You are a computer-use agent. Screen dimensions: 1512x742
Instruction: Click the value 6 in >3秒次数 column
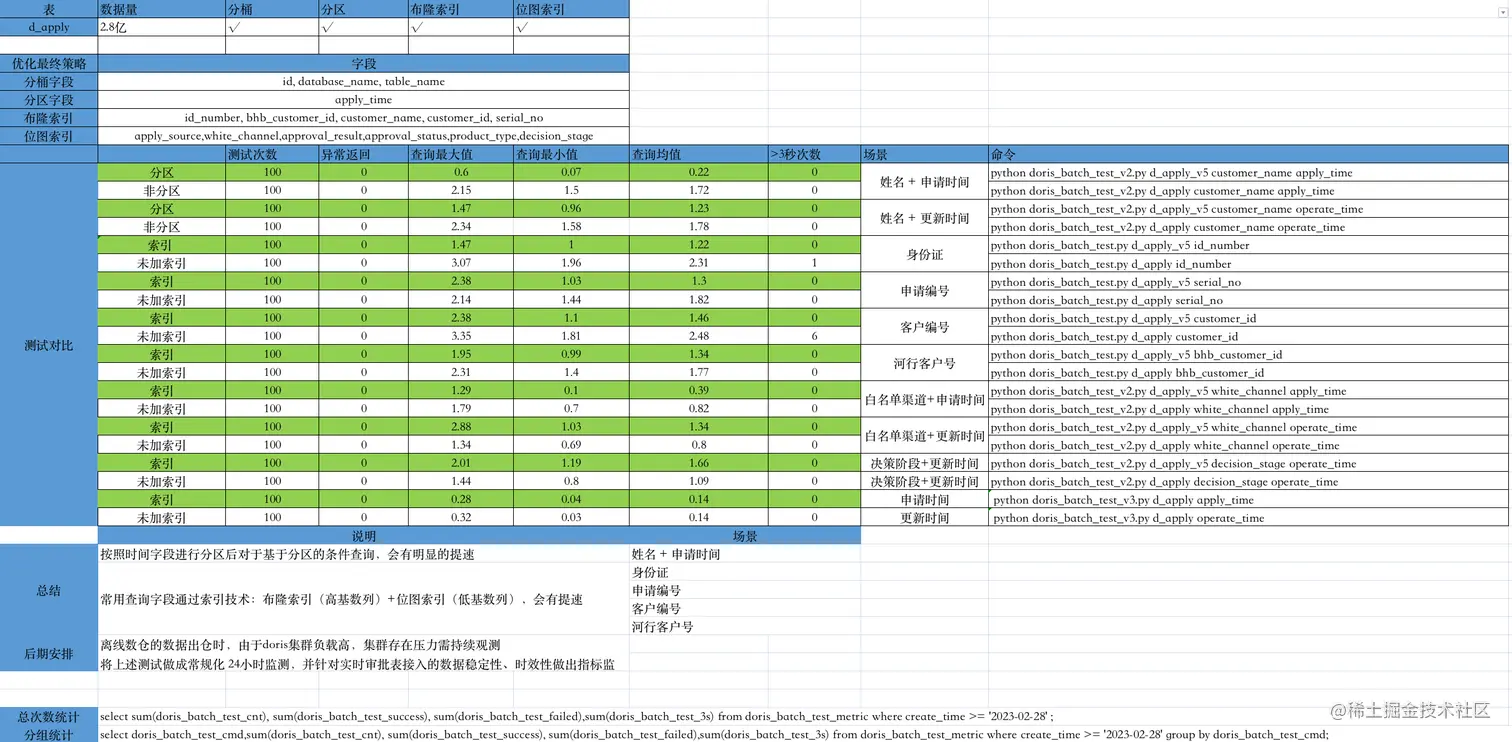[814, 336]
